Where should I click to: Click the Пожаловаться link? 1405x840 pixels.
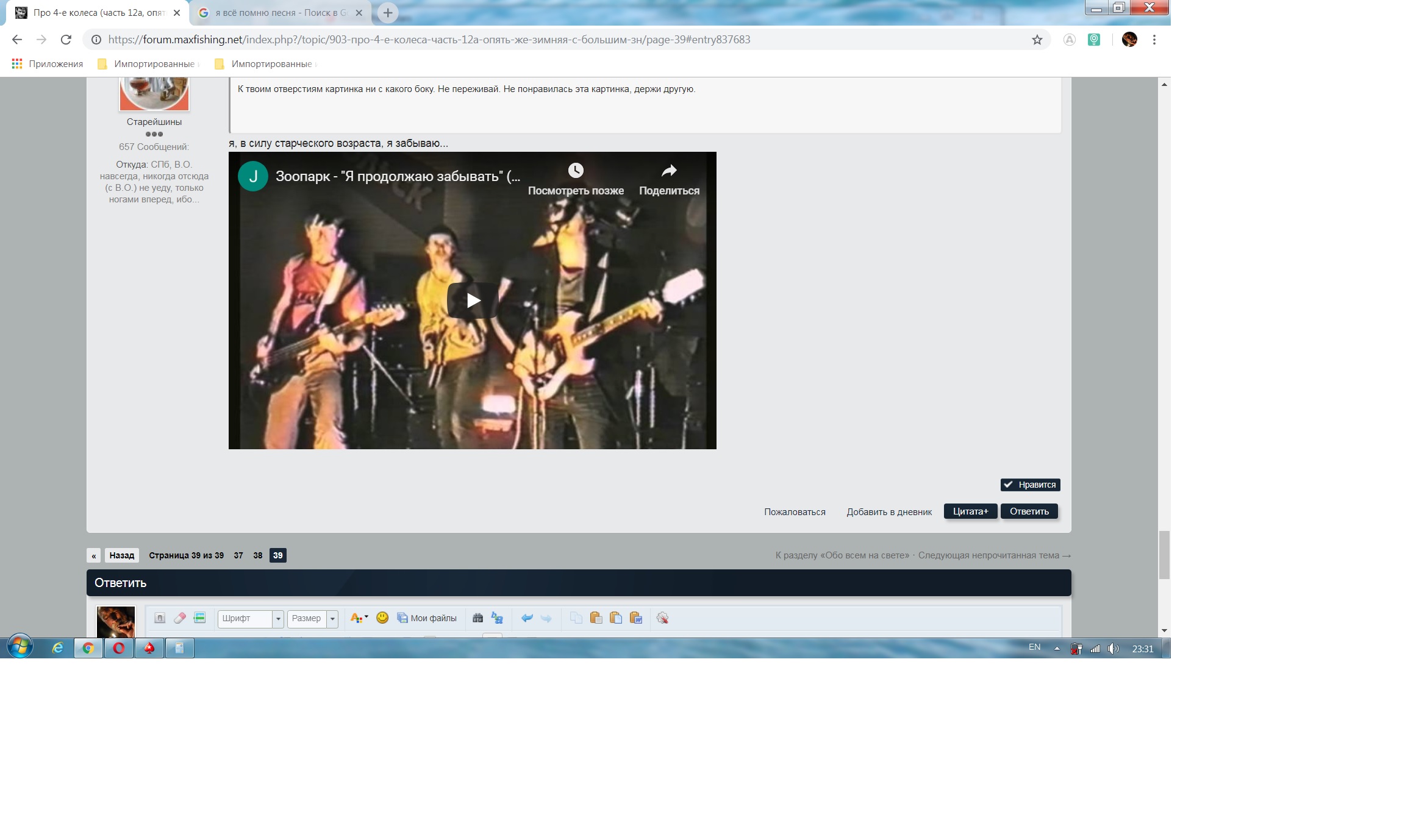pyautogui.click(x=795, y=512)
